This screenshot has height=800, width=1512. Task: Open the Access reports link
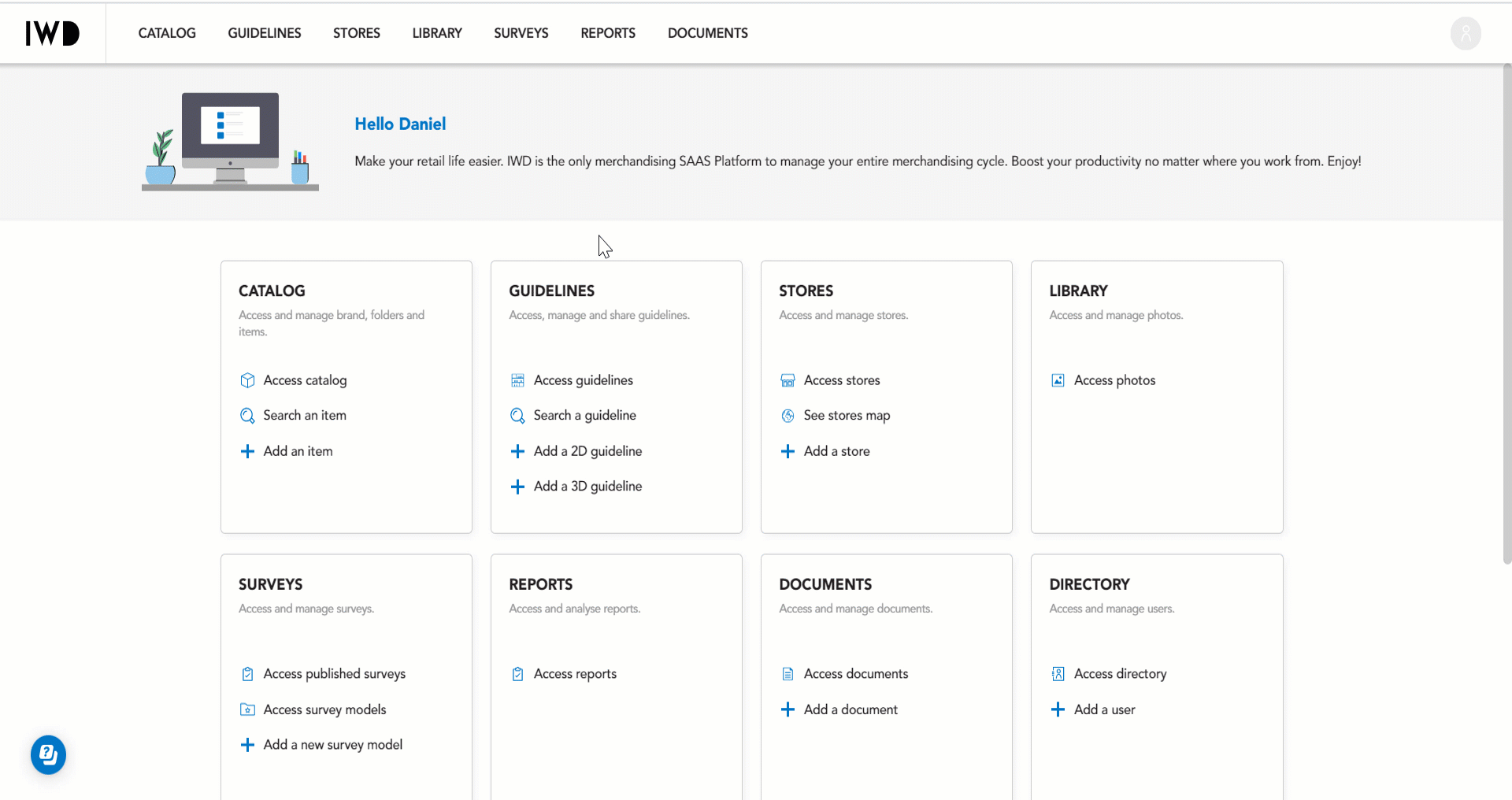[575, 674]
